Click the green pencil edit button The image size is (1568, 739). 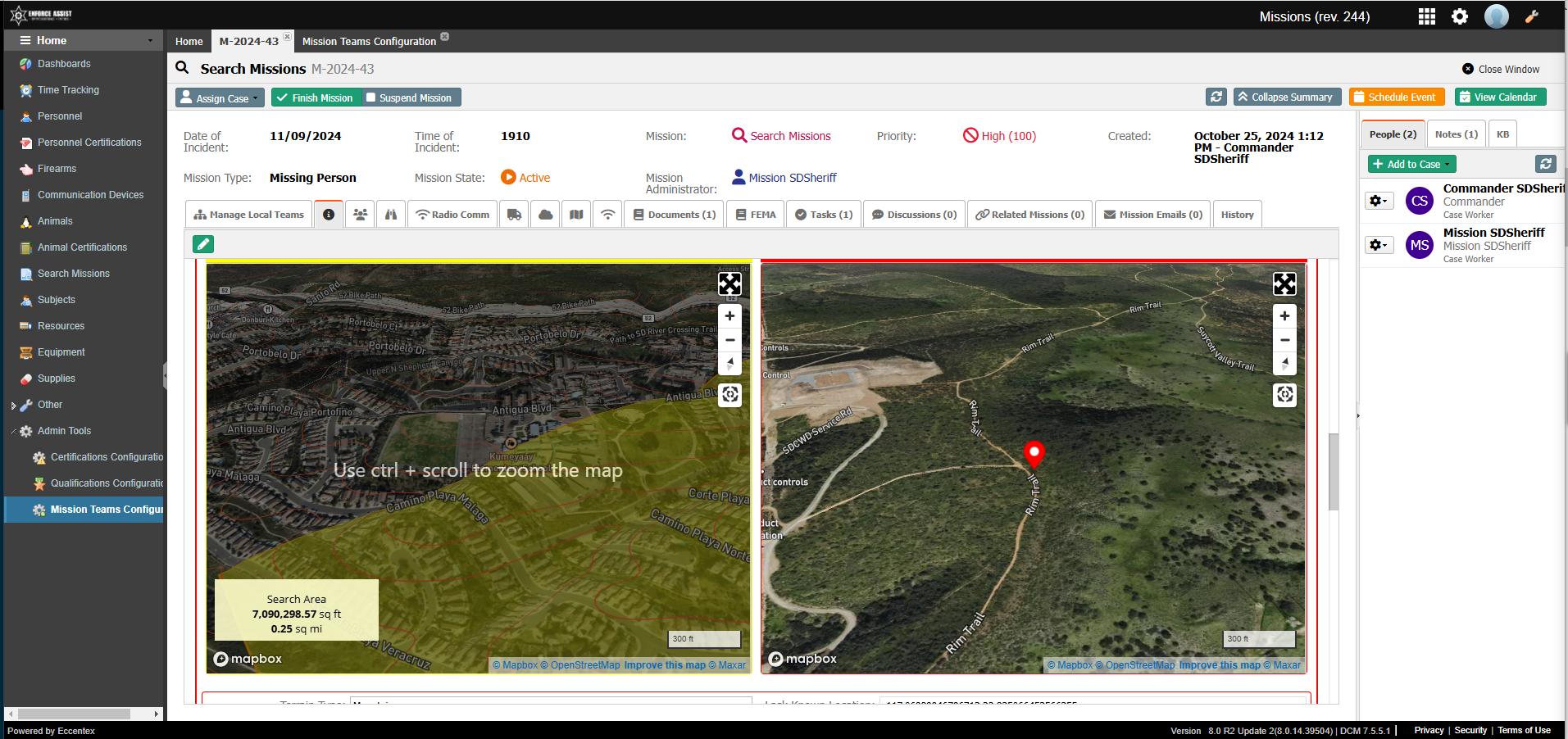click(x=203, y=243)
